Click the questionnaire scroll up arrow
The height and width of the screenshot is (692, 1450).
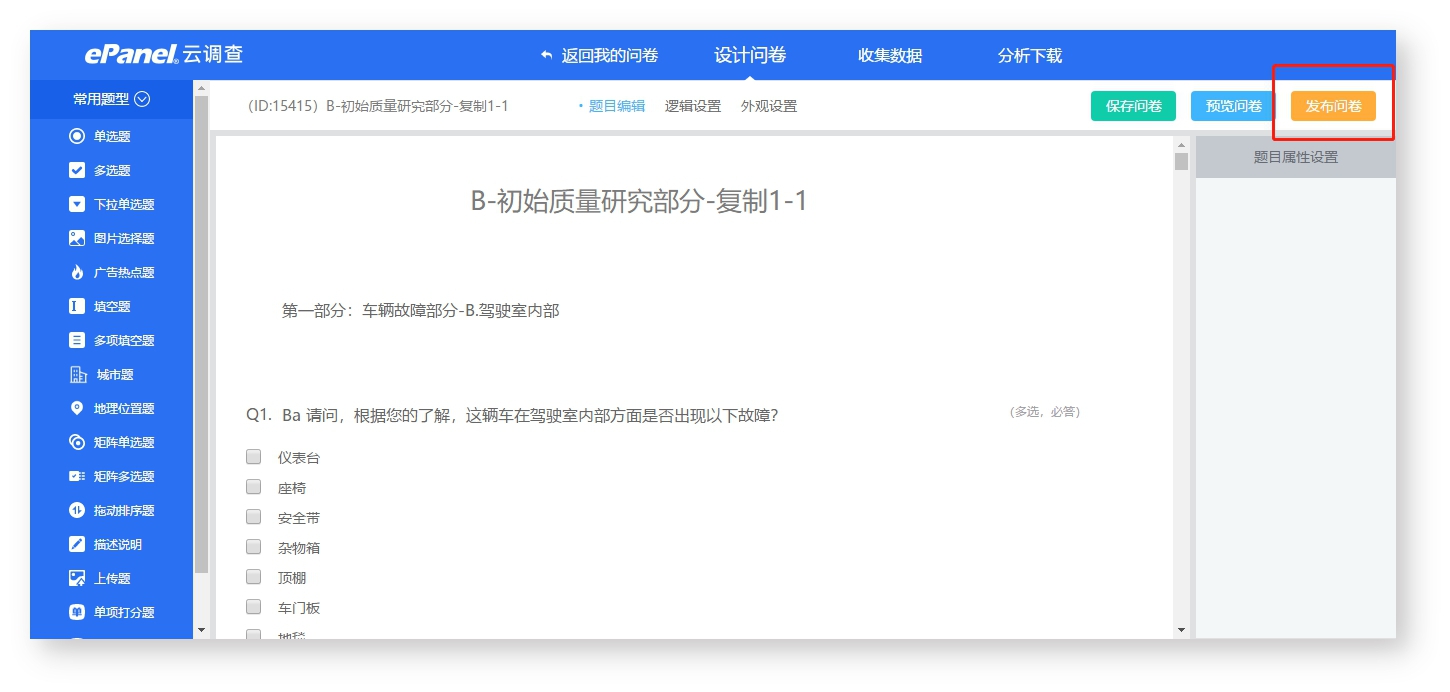pos(1181,146)
